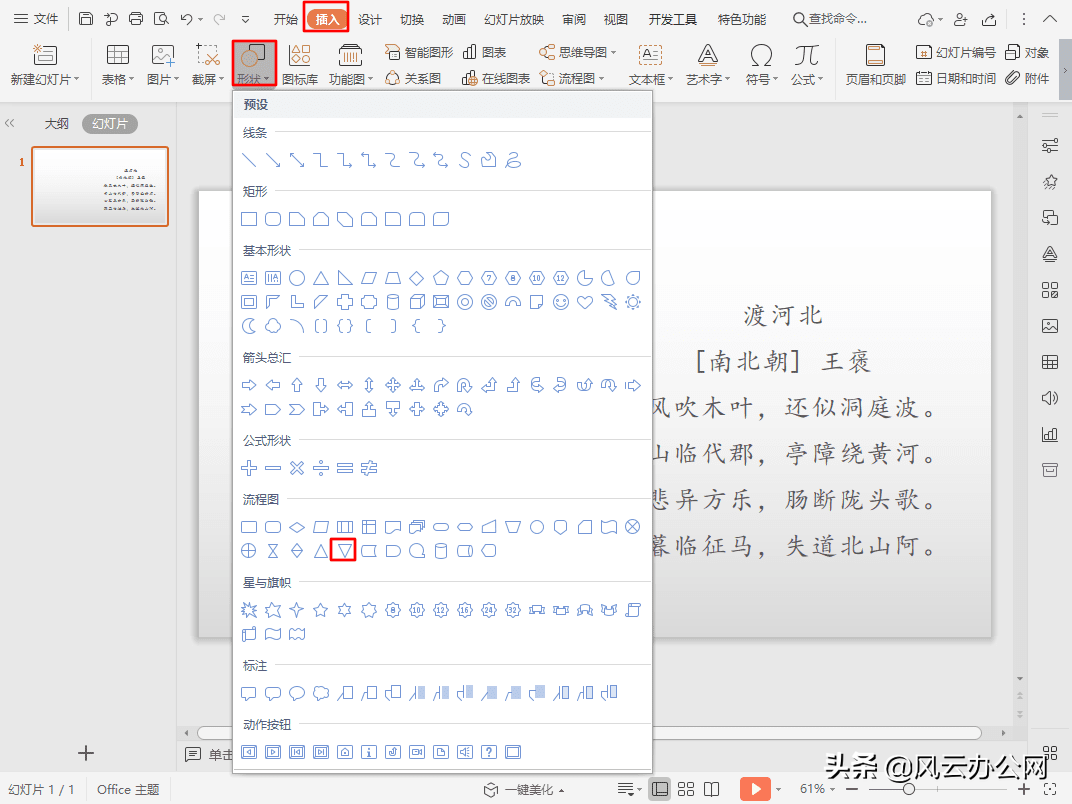Start slideshow with the orange play button

click(x=756, y=789)
